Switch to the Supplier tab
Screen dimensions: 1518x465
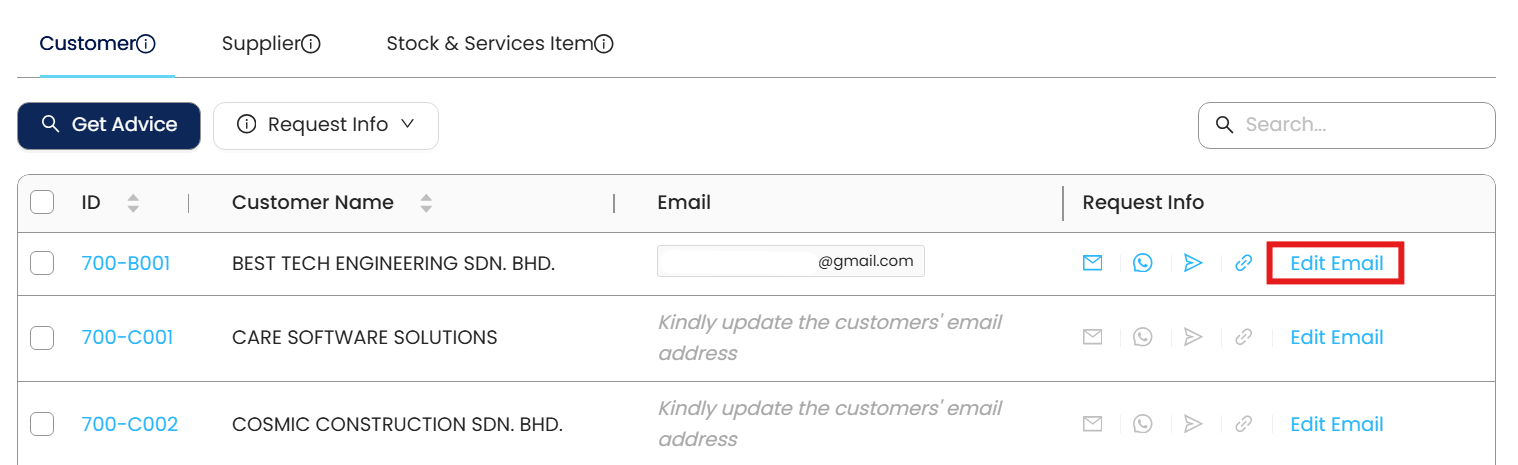coord(260,44)
